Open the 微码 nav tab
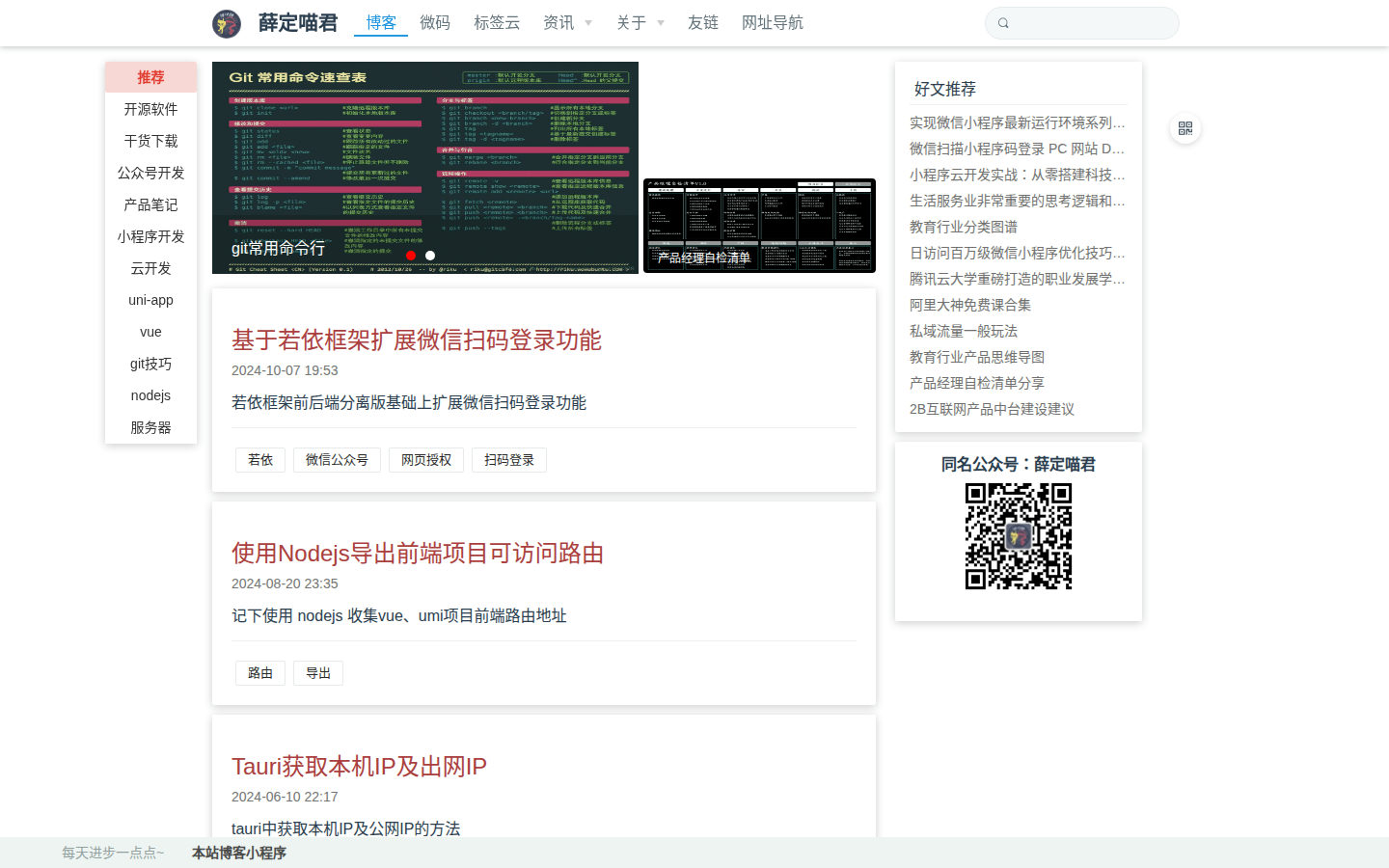Image resolution: width=1389 pixels, height=868 pixels. [435, 22]
